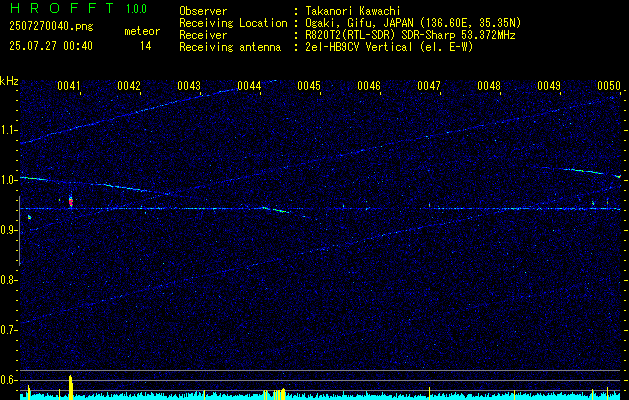This screenshot has width=629, height=400.
Task: Click observer name Takanori Kawachi
Action: 352,11
